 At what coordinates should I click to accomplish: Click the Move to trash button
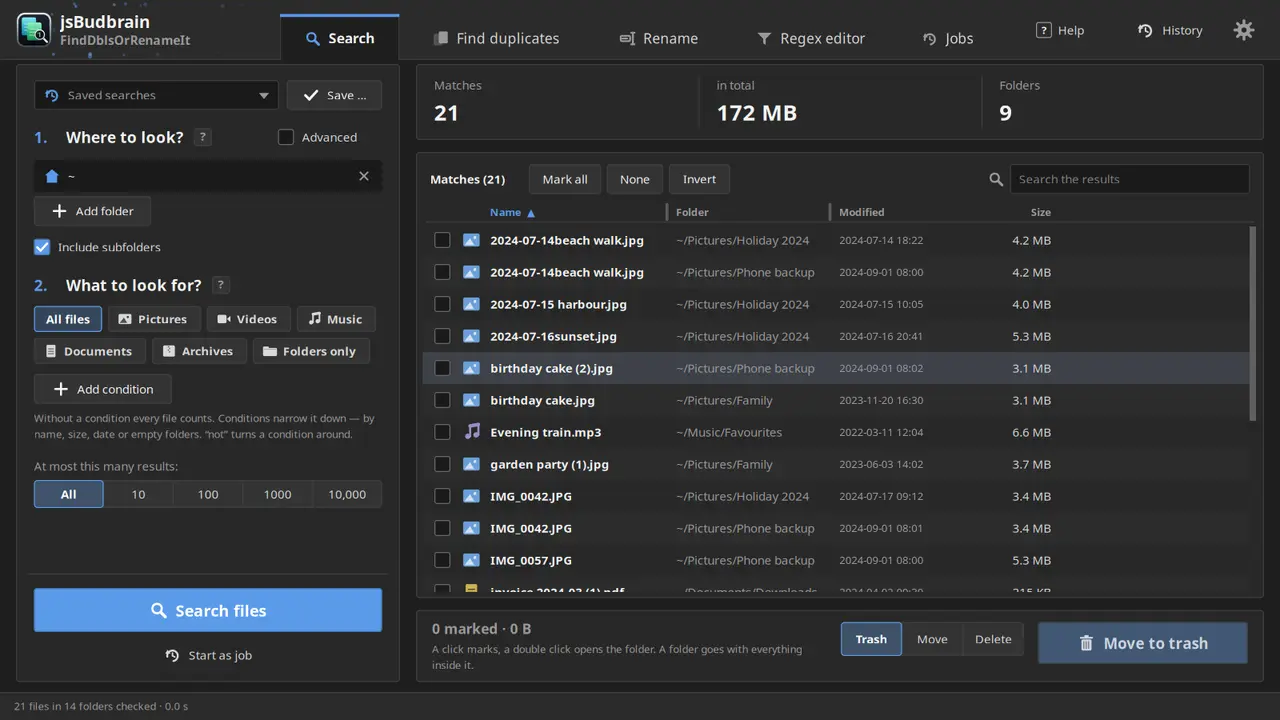tap(1142, 643)
